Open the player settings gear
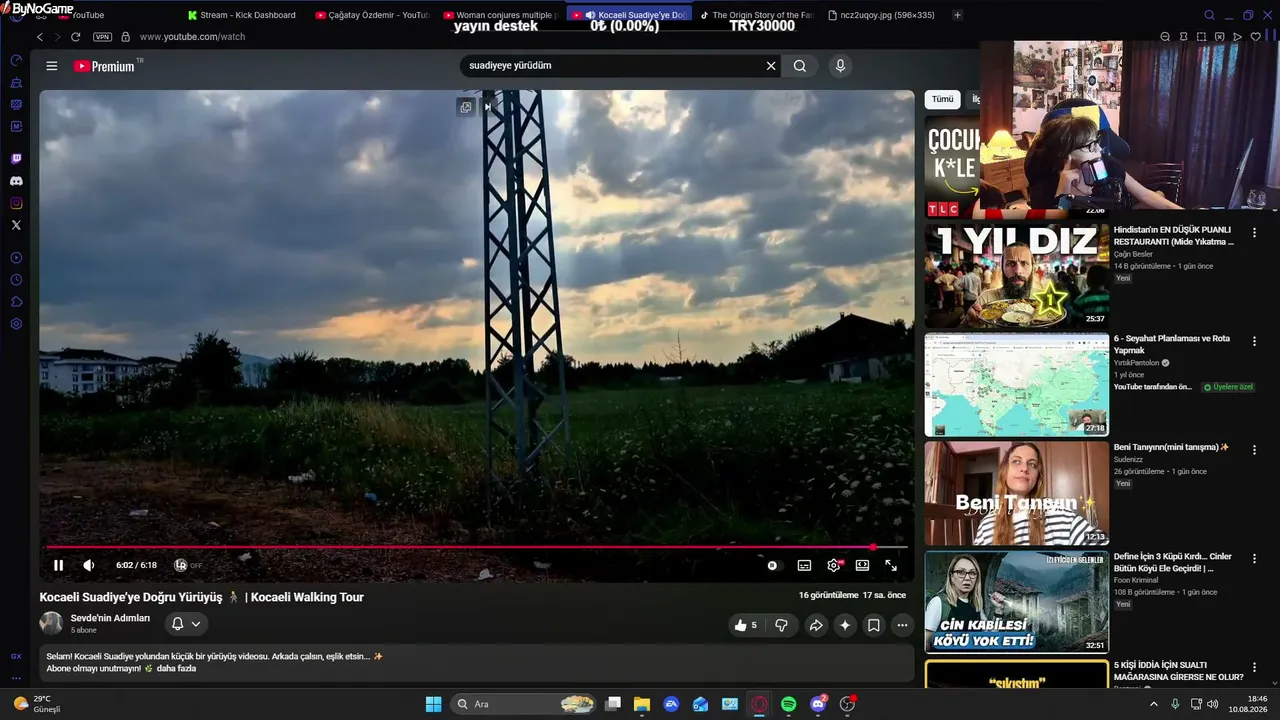Viewport: 1280px width, 720px height. tap(834, 565)
